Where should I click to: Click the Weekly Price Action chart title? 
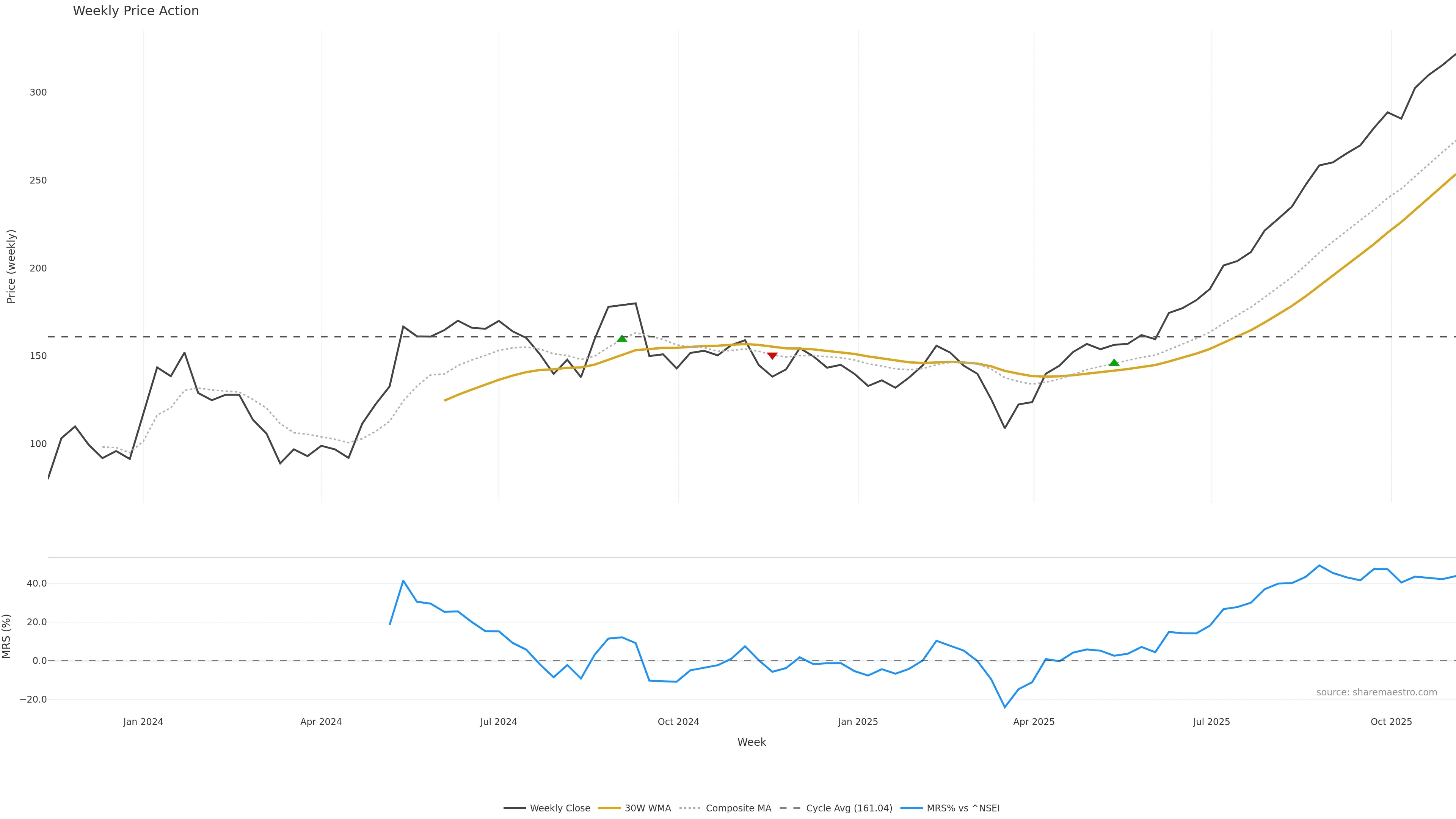[136, 11]
